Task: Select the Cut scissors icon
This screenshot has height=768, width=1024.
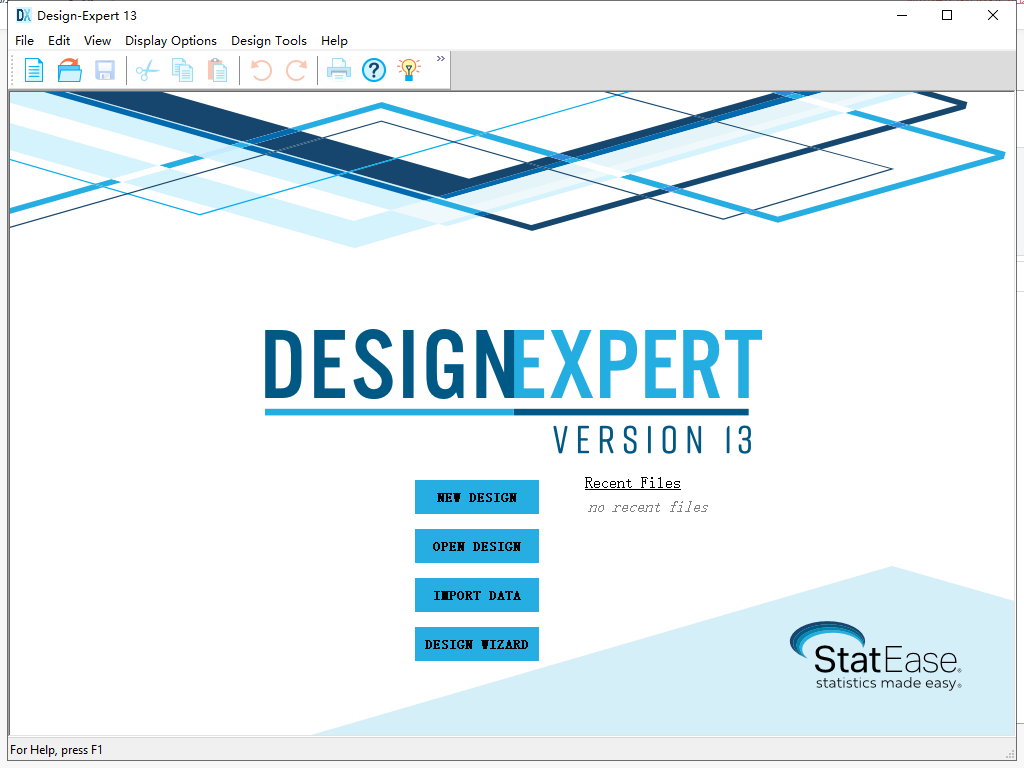Action: (x=147, y=70)
